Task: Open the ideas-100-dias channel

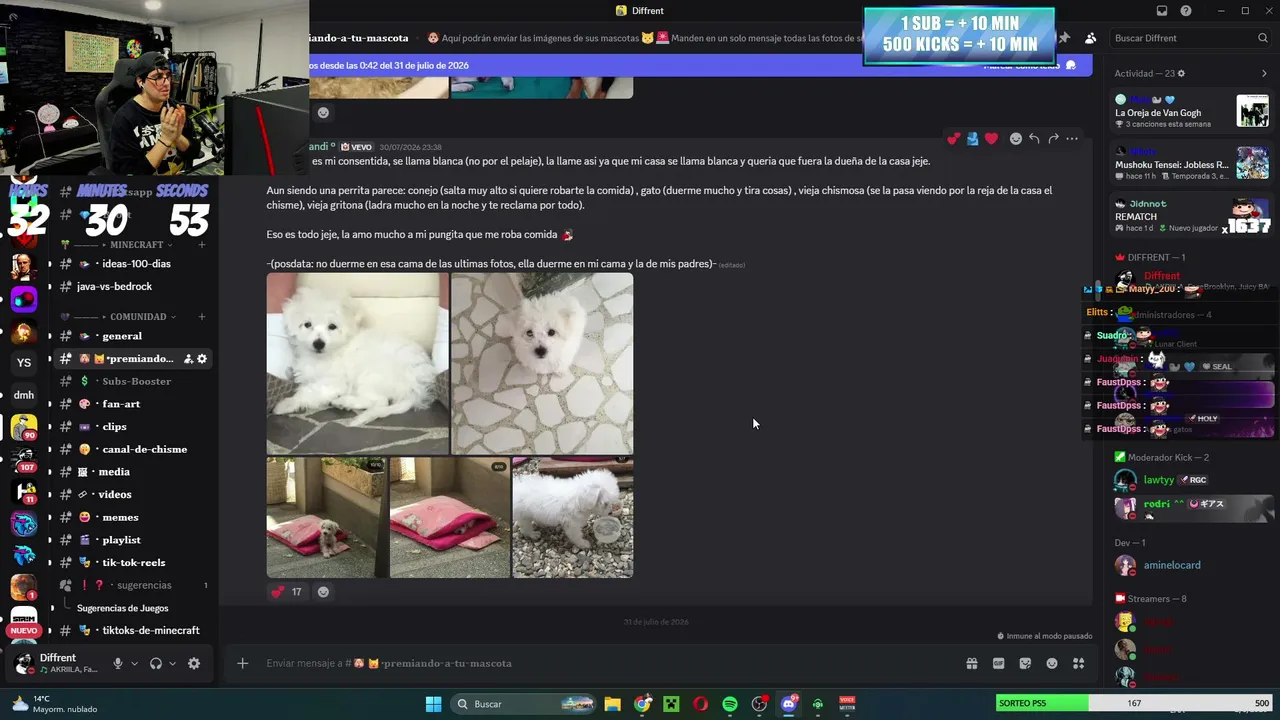Action: 134,264
